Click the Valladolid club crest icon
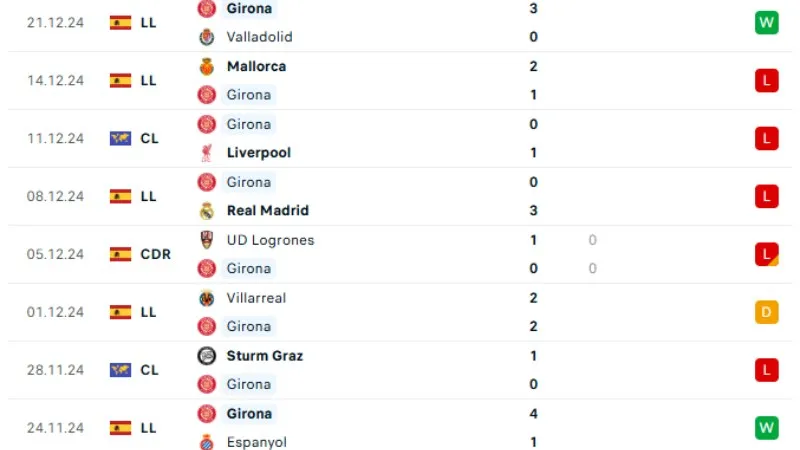 (x=207, y=37)
